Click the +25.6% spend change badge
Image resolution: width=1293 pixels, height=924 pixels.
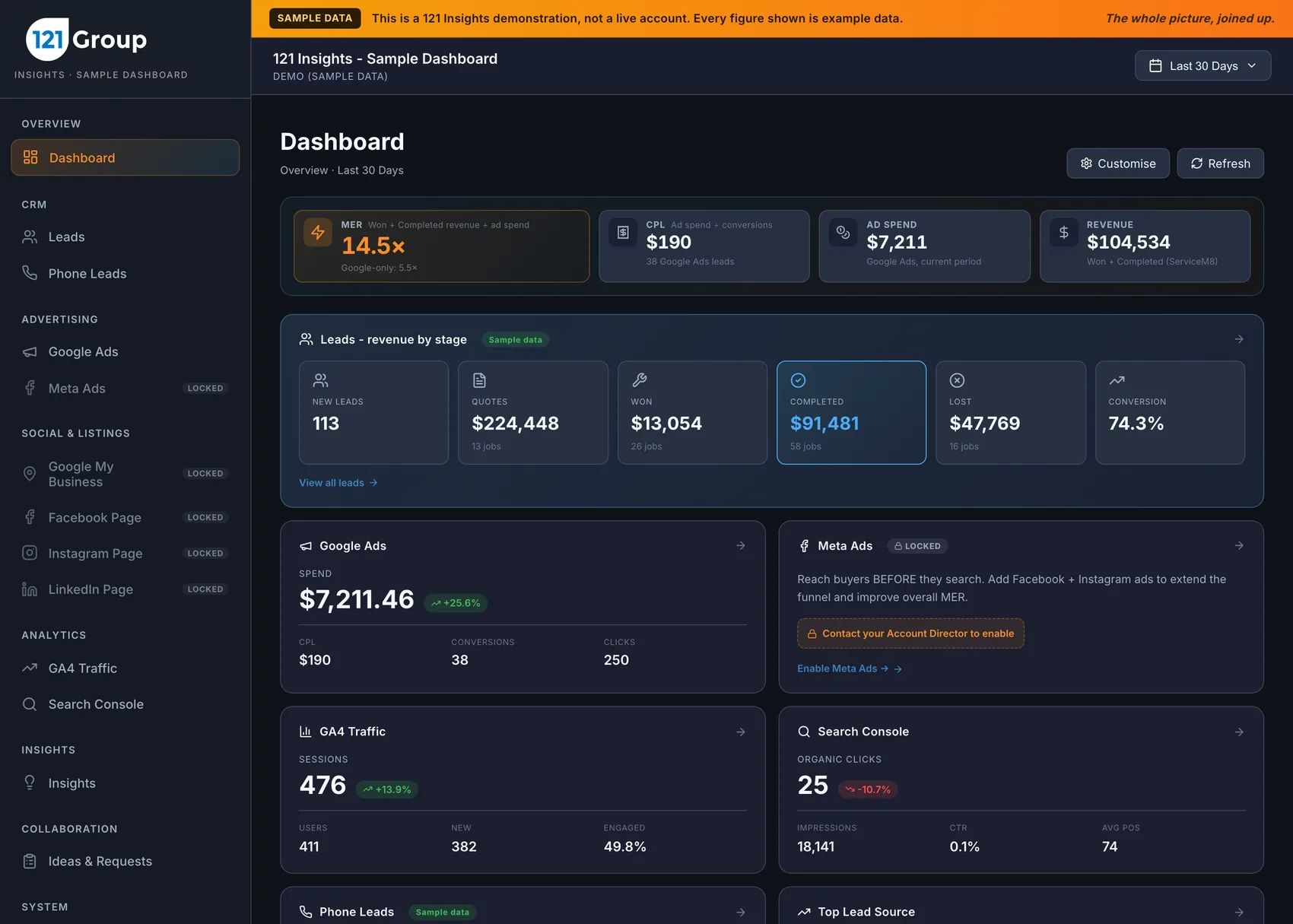tap(456, 603)
